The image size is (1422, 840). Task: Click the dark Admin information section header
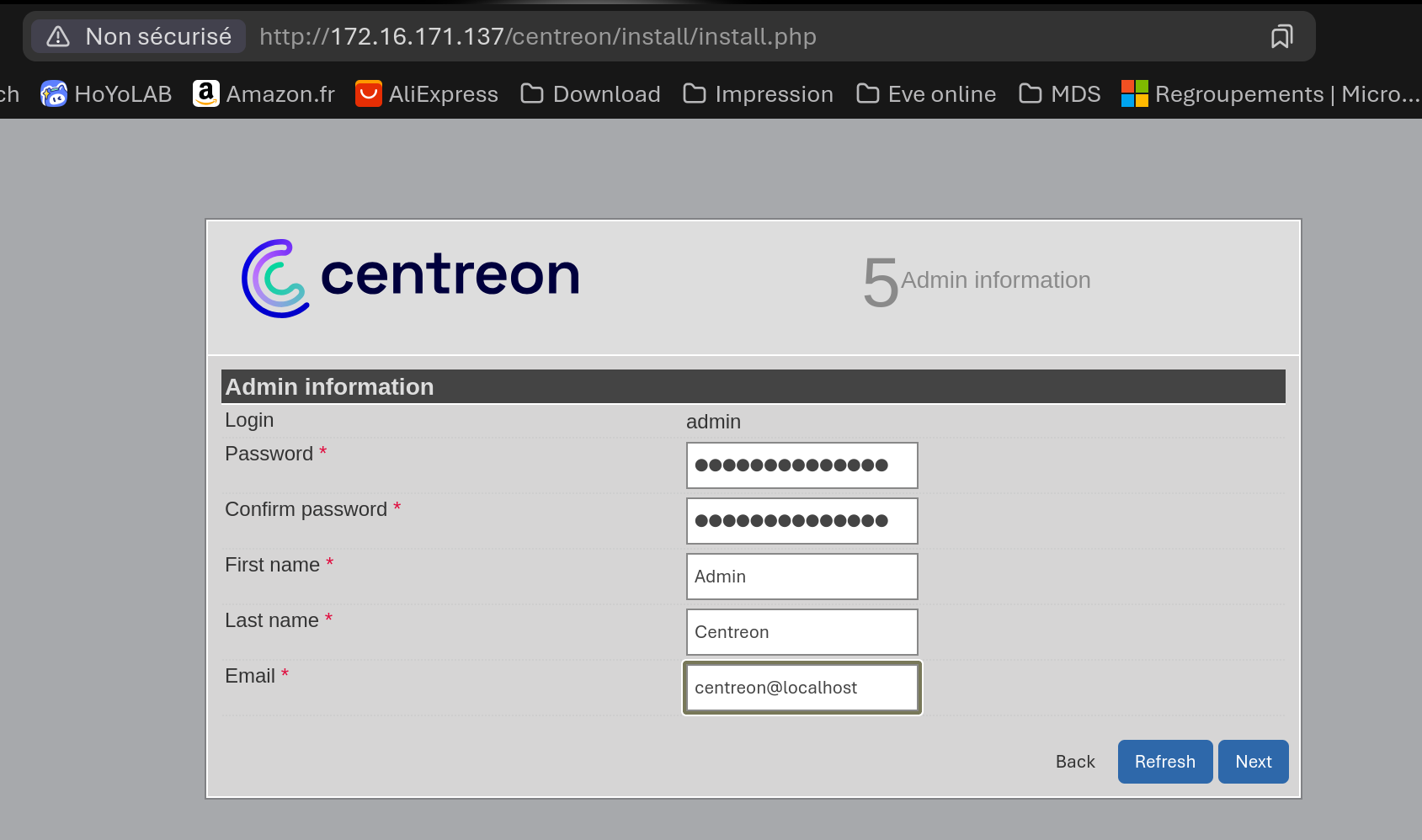pos(754,387)
